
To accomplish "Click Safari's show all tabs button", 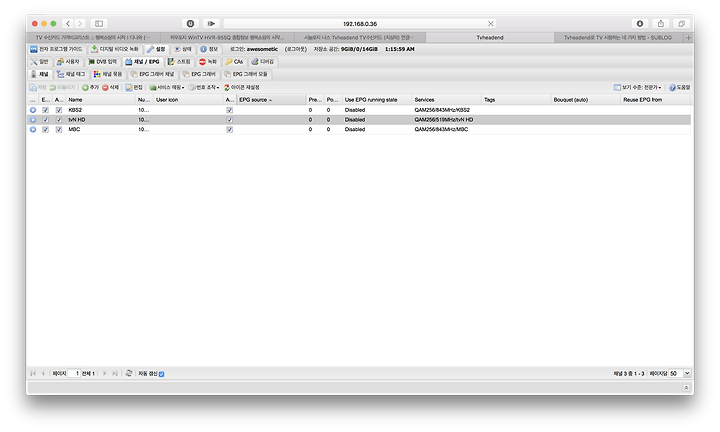I will 681,23.
